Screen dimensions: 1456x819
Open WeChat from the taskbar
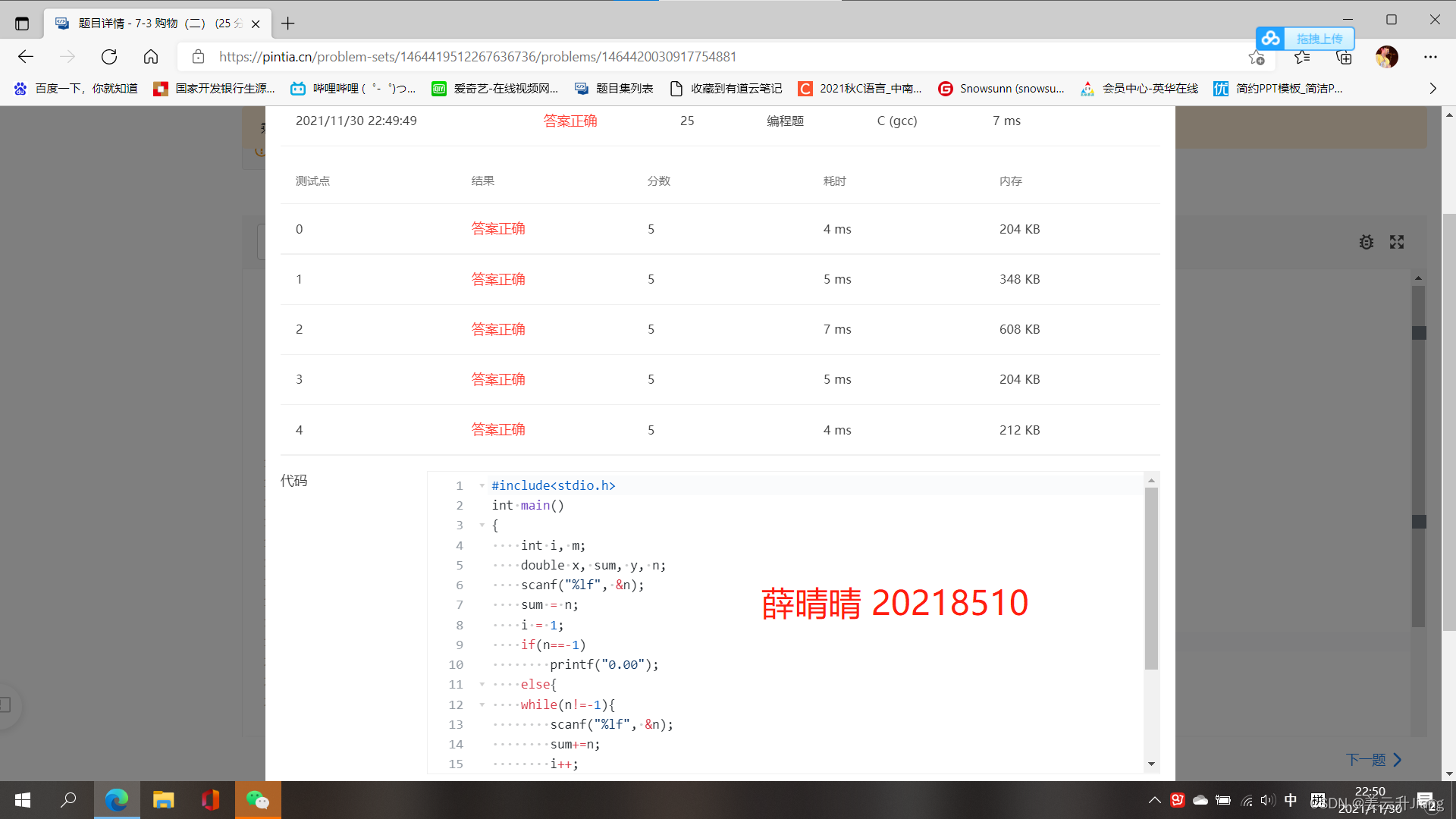coord(258,800)
